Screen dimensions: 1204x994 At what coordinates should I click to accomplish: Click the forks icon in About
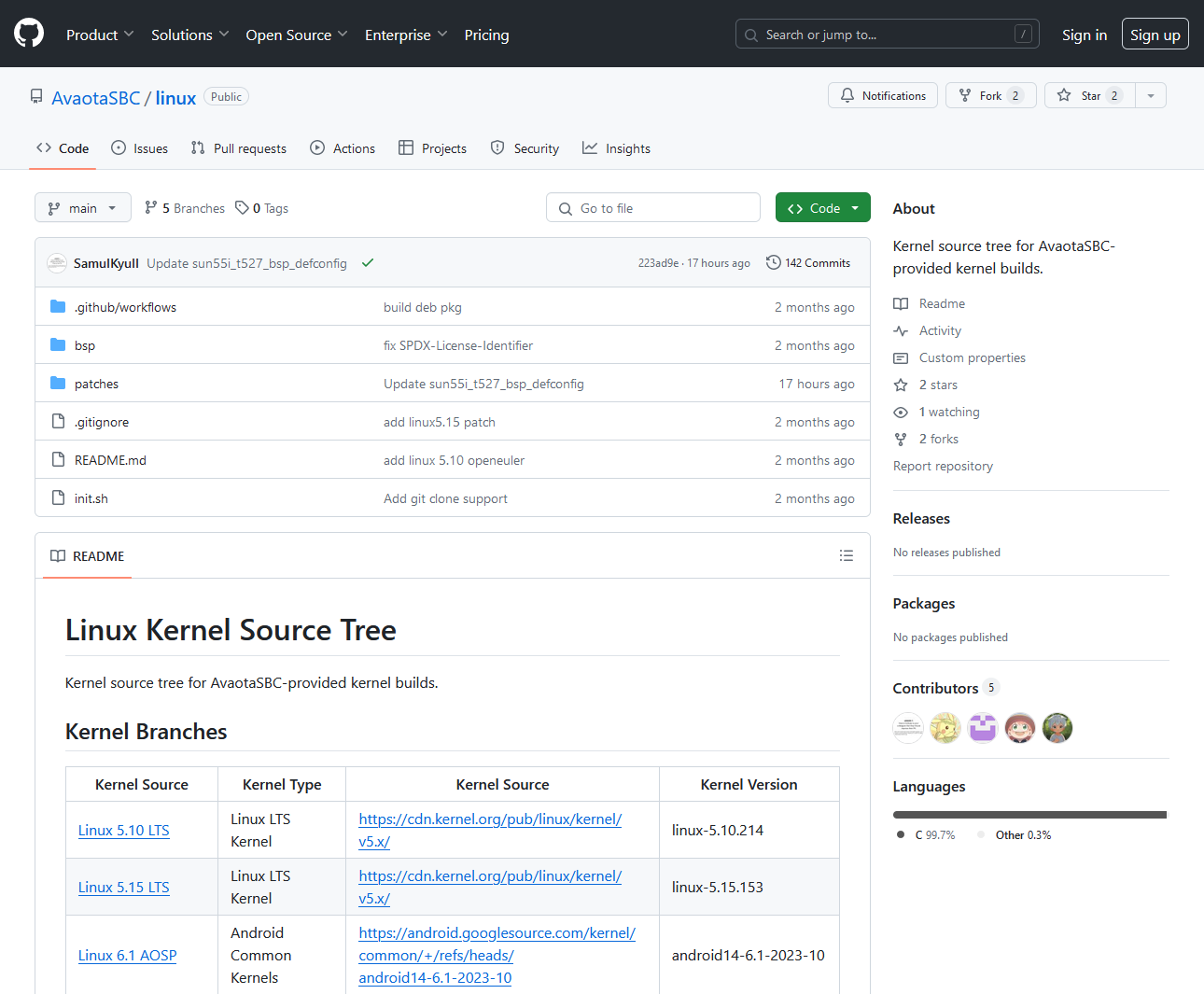[901, 439]
